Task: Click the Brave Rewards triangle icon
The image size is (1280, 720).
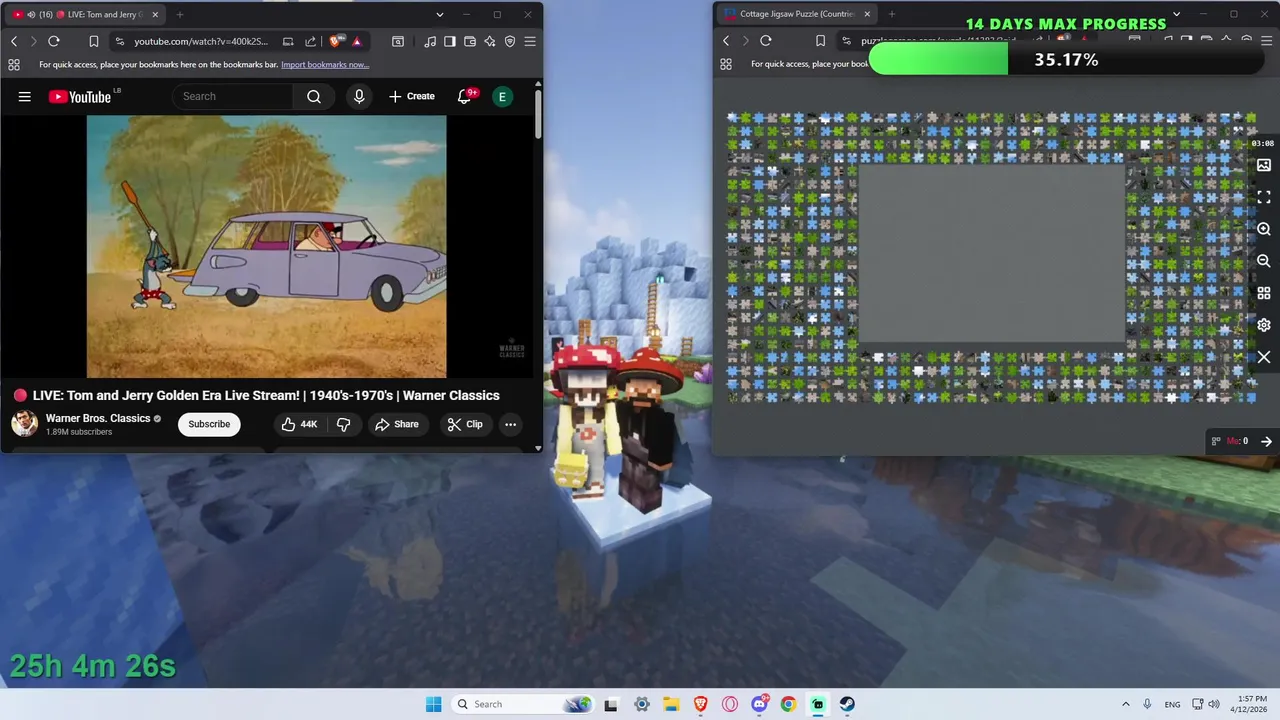Action: [x=357, y=41]
